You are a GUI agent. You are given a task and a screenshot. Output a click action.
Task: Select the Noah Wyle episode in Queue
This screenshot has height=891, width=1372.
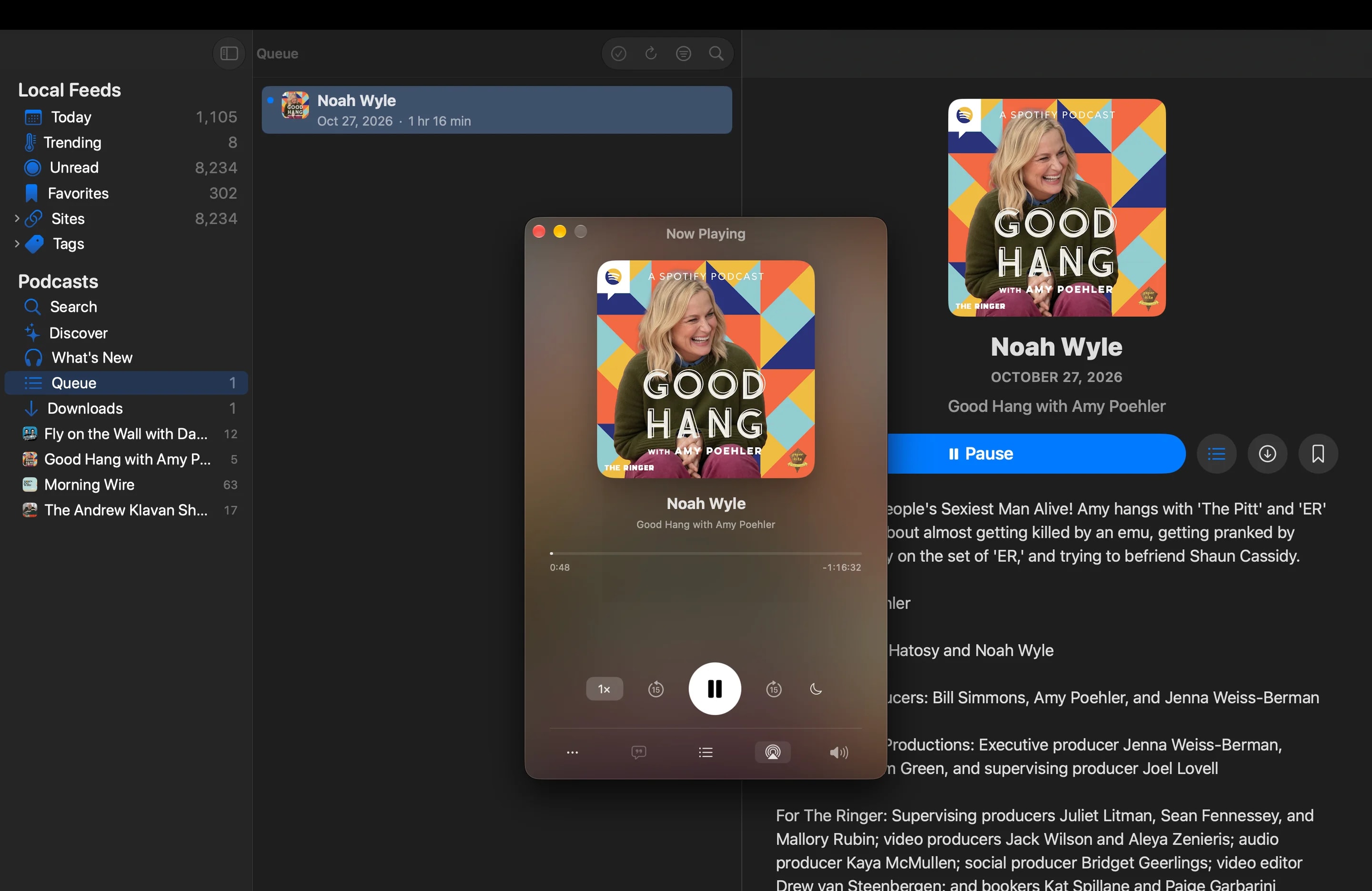click(x=497, y=110)
